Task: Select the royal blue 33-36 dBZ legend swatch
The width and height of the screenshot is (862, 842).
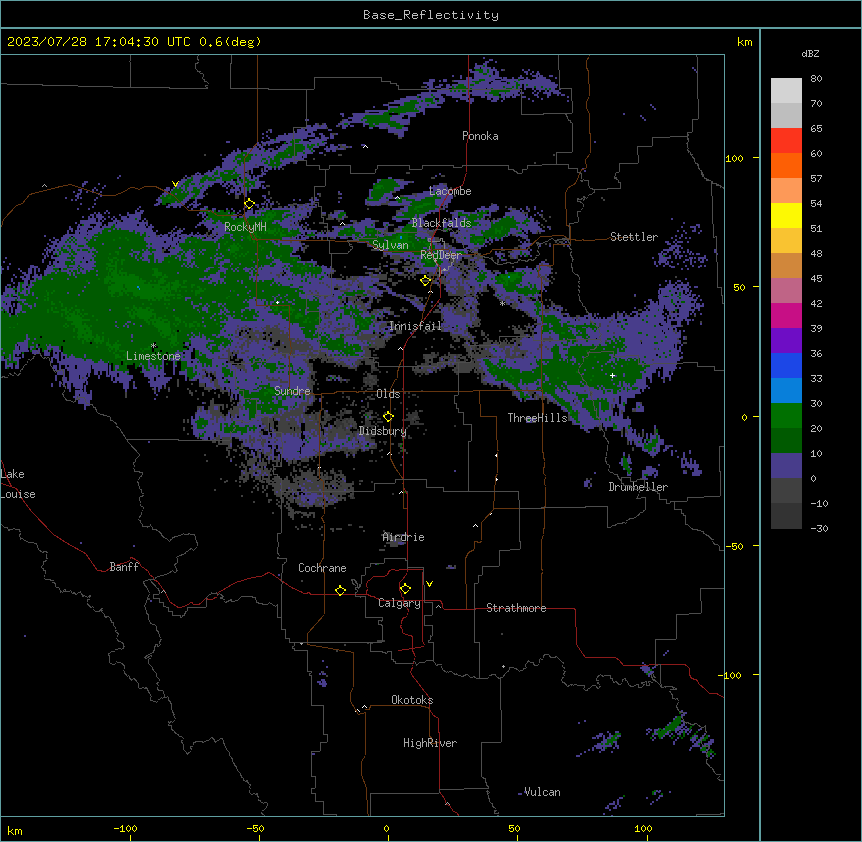Action: (786, 366)
